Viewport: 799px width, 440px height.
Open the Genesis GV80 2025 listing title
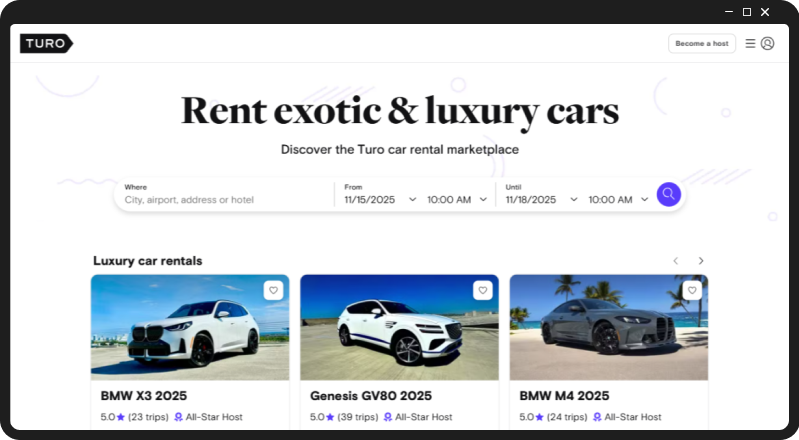click(x=371, y=396)
